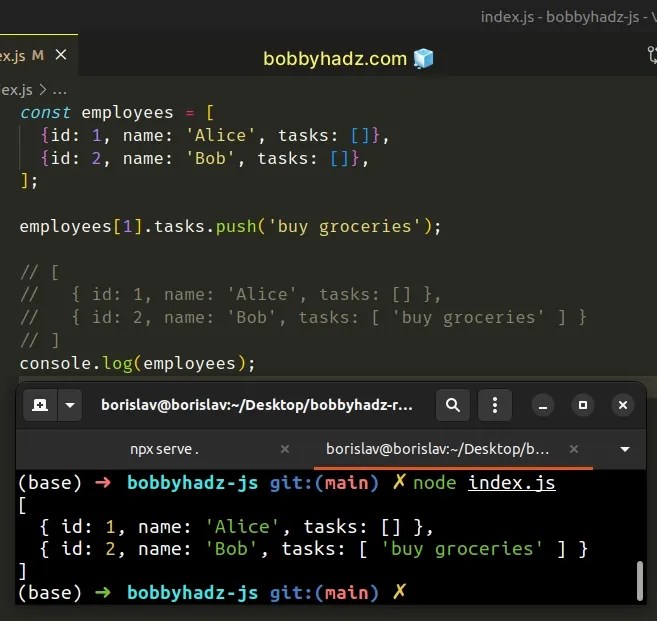Click the 'const' keyword in the editor
This screenshot has width=657, height=621.
point(45,112)
